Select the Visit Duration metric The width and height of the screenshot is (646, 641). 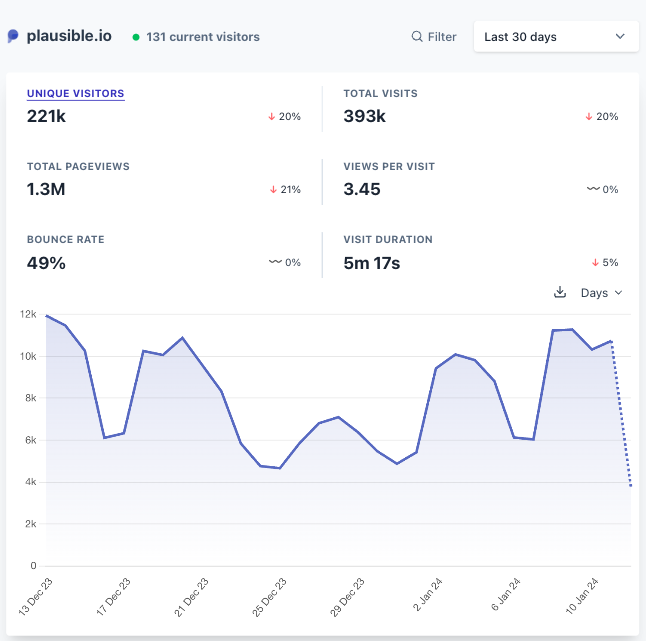coord(388,239)
